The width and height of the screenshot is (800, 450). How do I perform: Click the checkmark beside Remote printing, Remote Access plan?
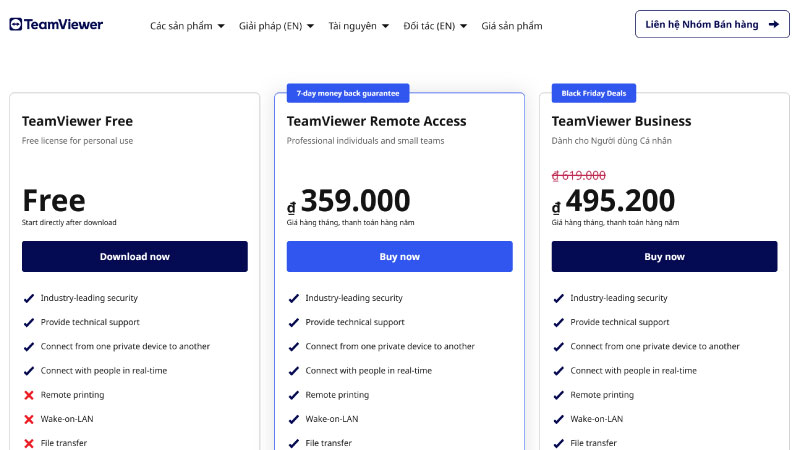tap(294, 395)
